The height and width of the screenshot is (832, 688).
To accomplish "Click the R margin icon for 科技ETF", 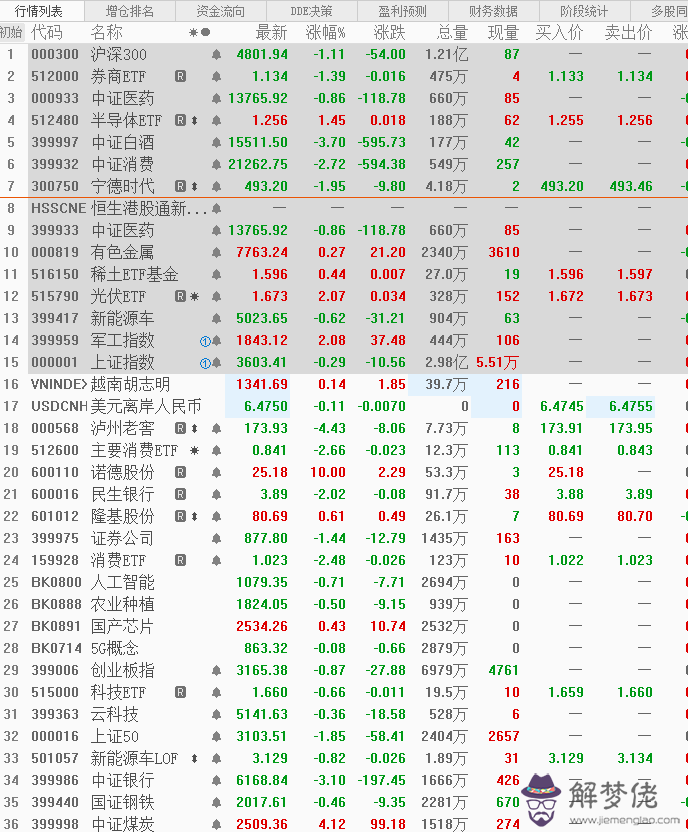I will [x=180, y=692].
